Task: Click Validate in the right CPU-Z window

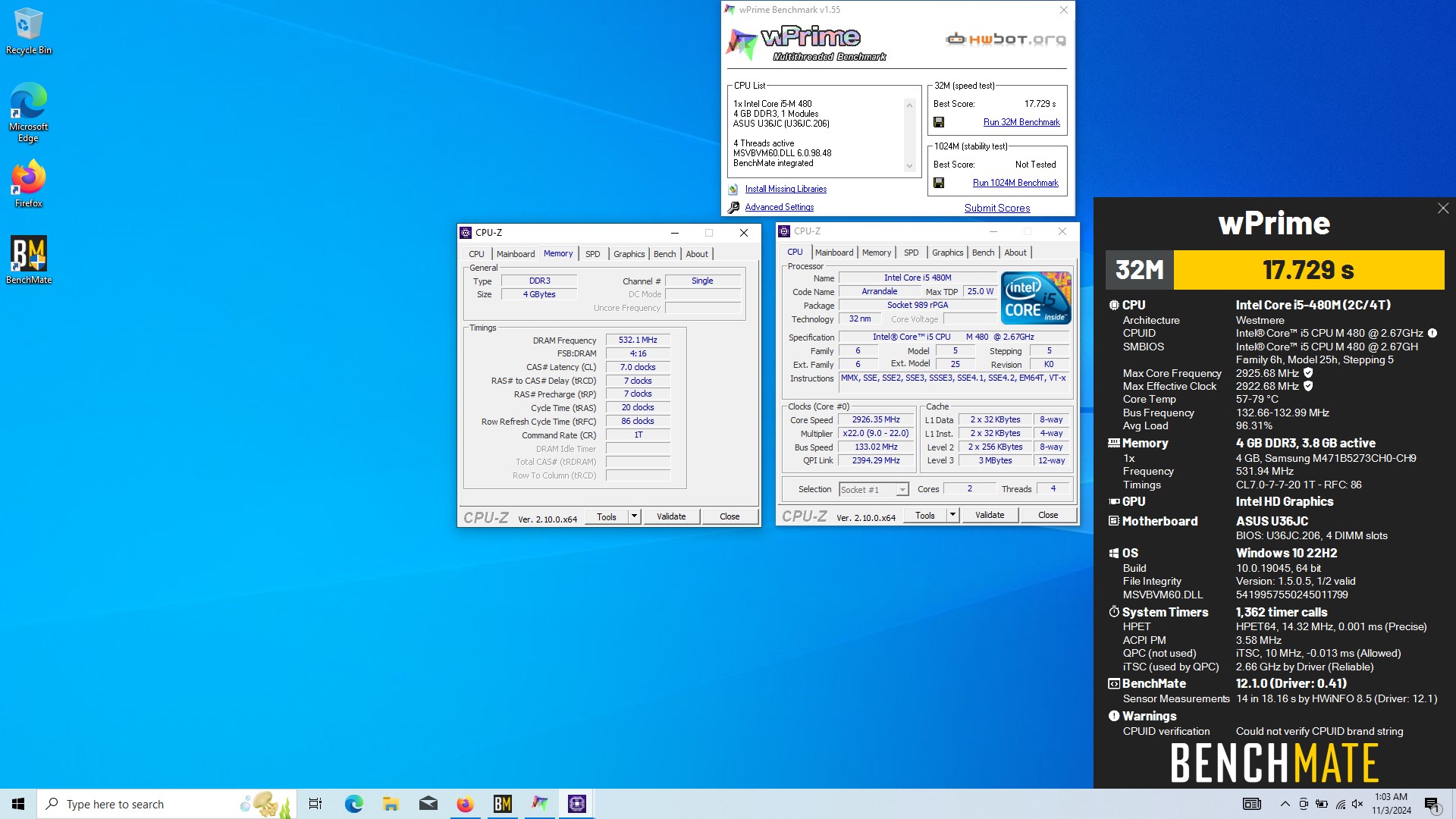Action: [x=990, y=515]
